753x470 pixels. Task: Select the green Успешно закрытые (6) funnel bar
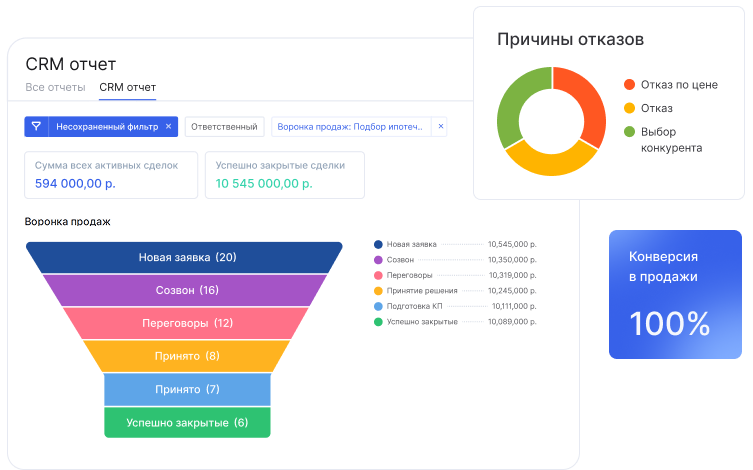click(187, 422)
